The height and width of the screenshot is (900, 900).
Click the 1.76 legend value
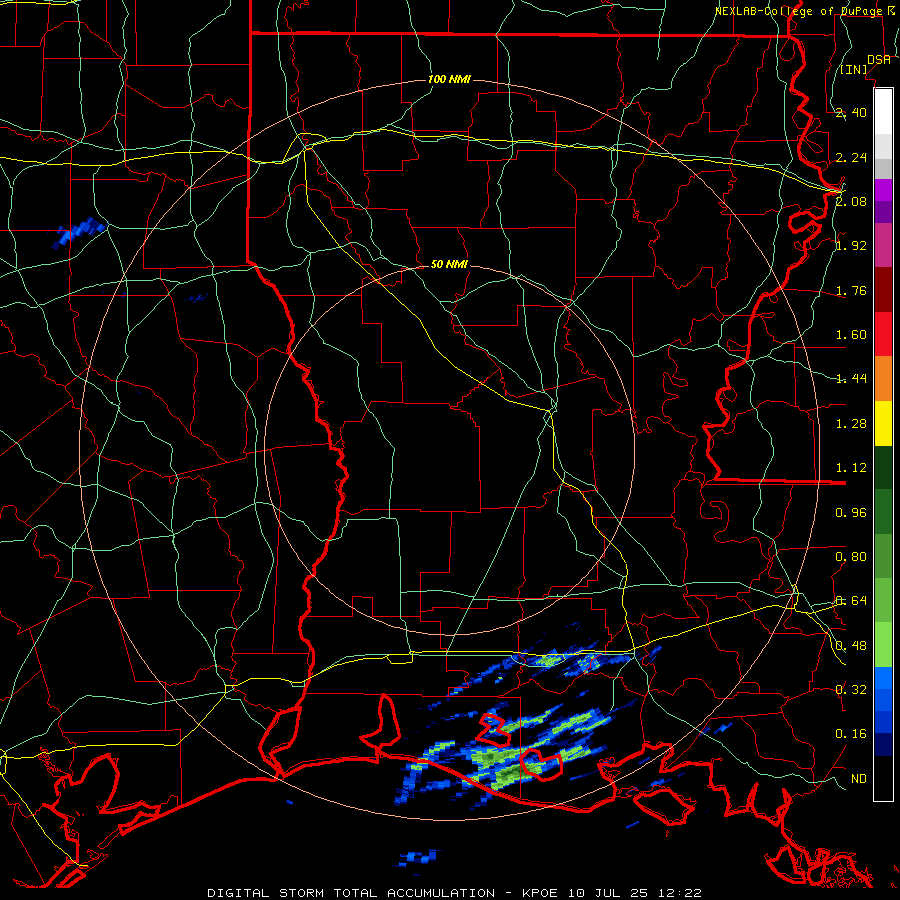click(x=851, y=290)
